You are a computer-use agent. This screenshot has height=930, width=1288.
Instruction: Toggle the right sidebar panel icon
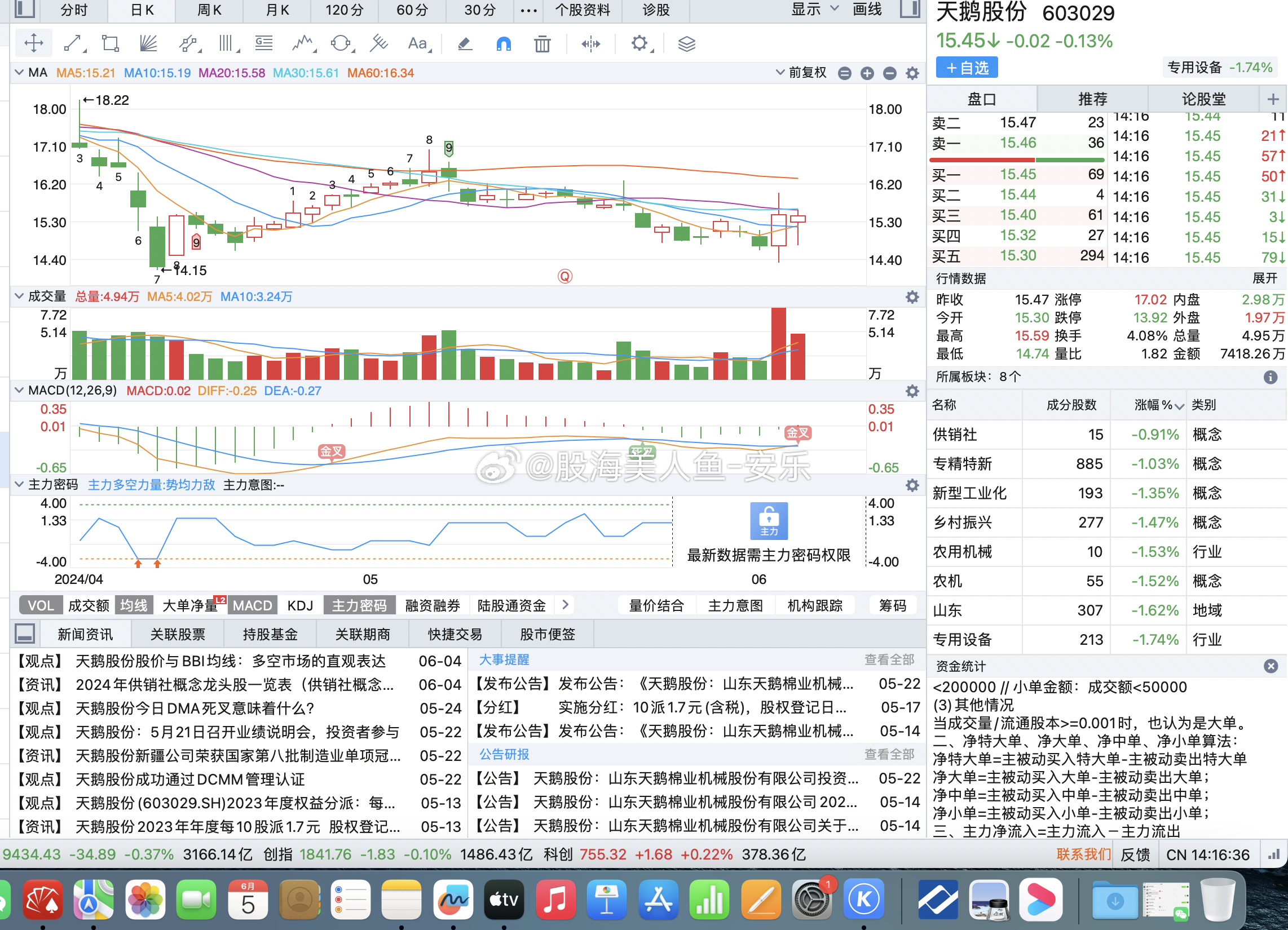[x=911, y=9]
